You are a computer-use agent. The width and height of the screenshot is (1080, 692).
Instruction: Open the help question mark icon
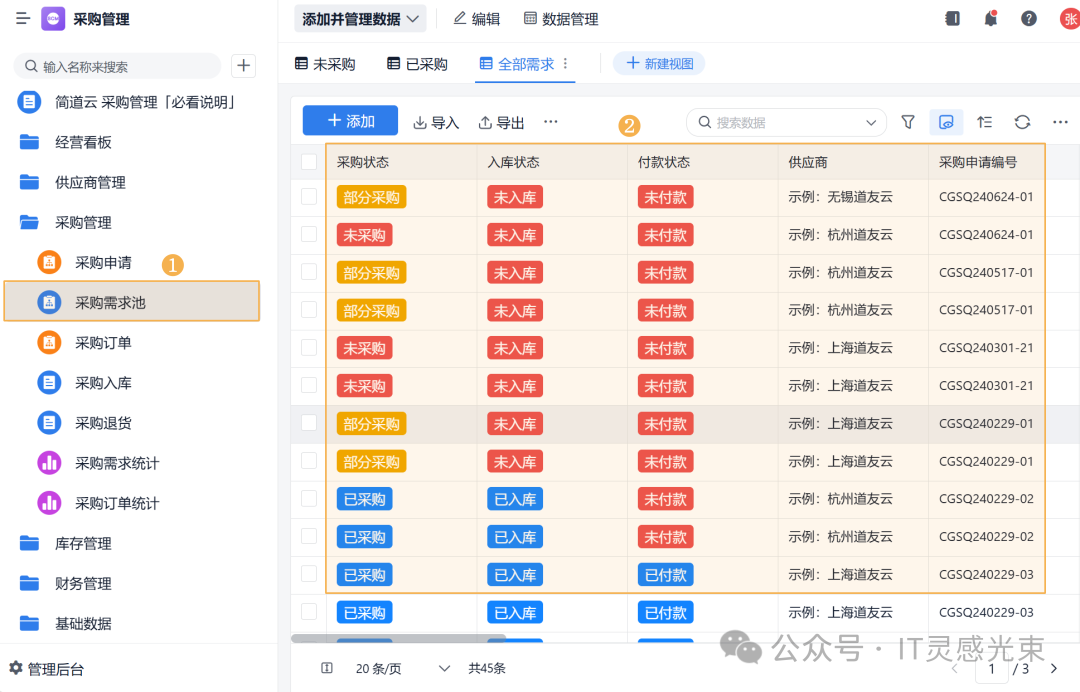1028,19
